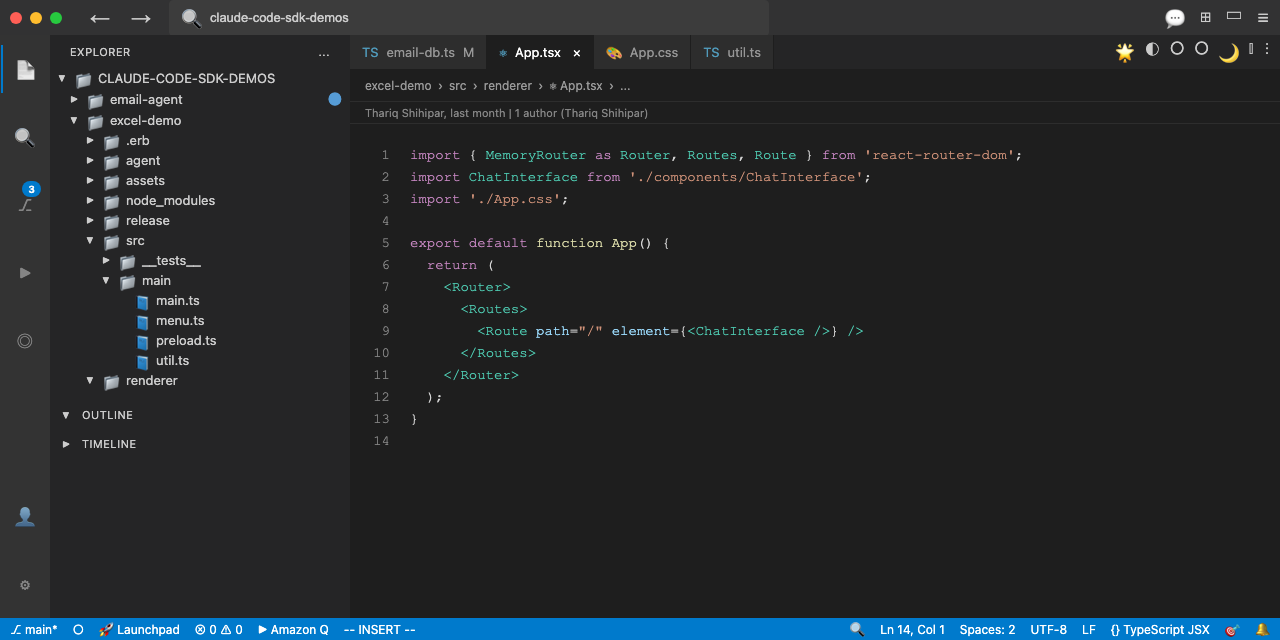Open the Search view in the activity bar

pyautogui.click(x=25, y=137)
